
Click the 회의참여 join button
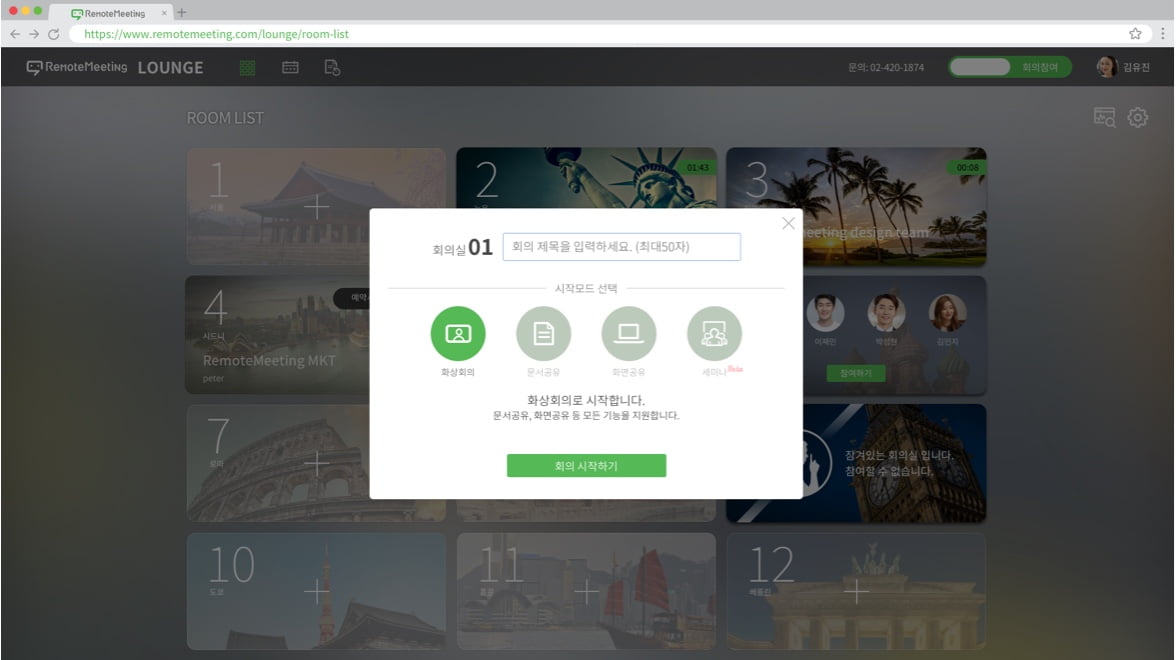click(x=1040, y=68)
